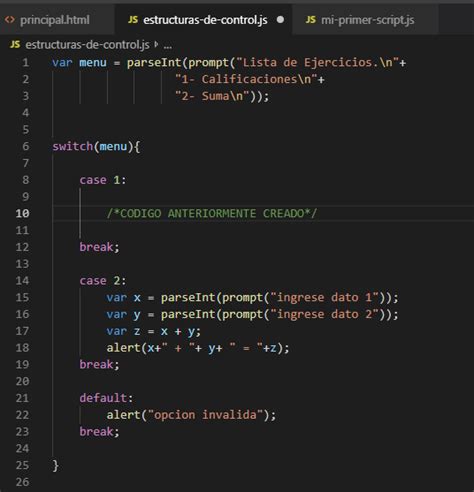This screenshot has height=492, width=474.
Task: Click line number 6 in the gutter
Action: (26, 146)
